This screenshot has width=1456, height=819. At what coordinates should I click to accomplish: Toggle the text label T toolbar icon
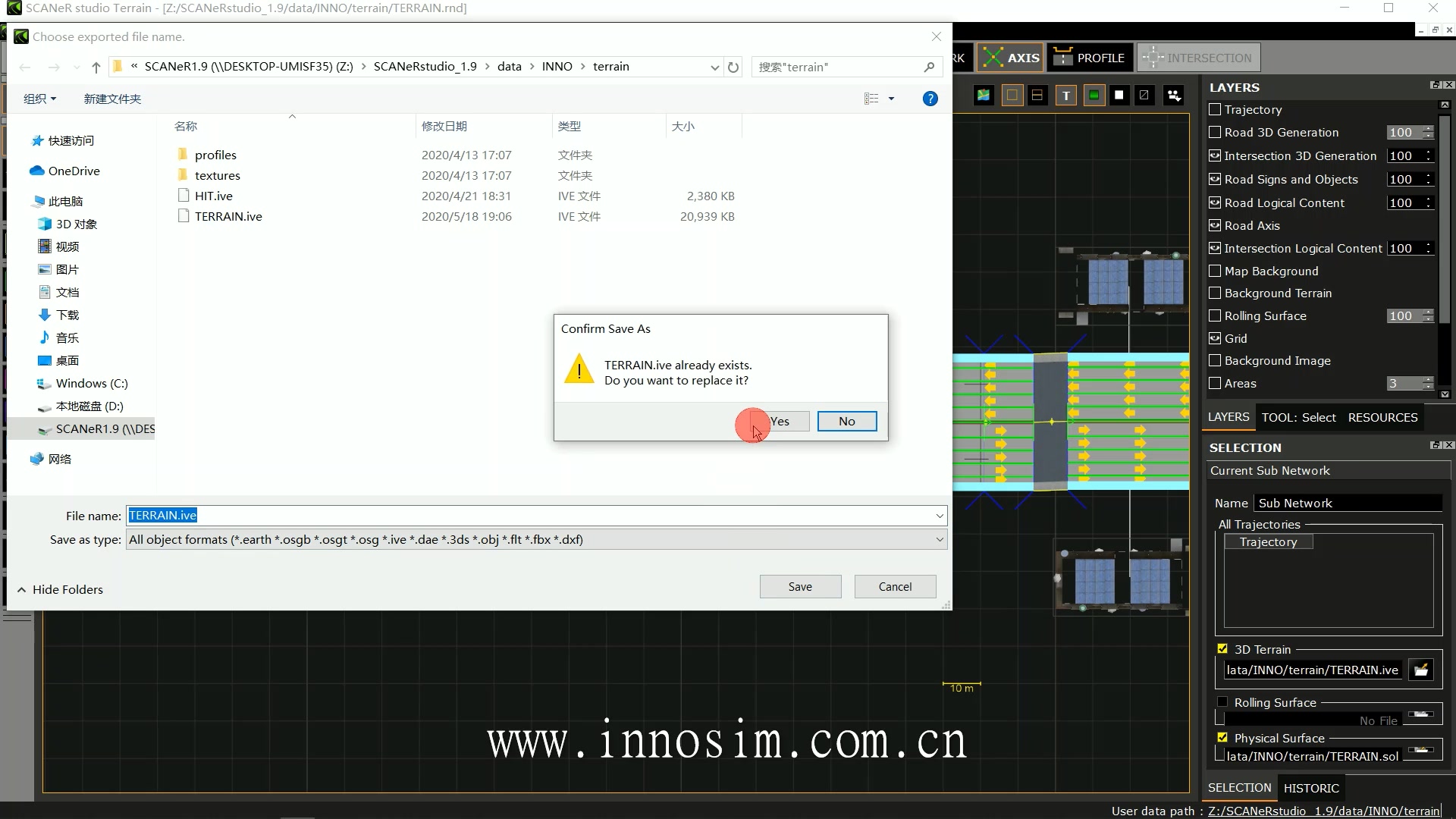click(1066, 96)
